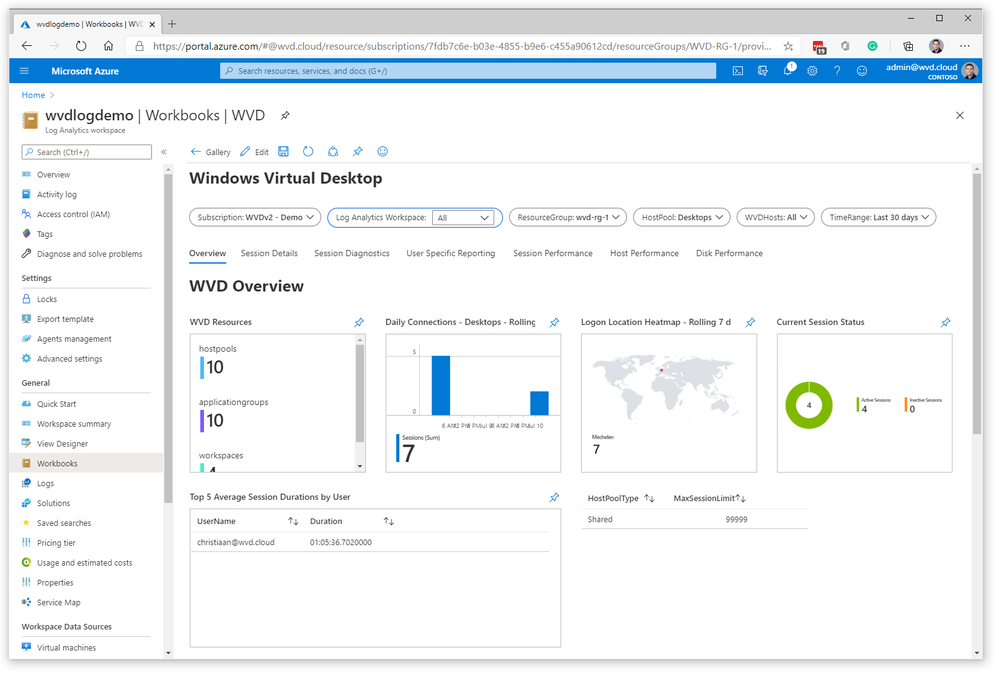999x676 pixels.
Task: Open Diagnose and solve problems
Action: 89,254
